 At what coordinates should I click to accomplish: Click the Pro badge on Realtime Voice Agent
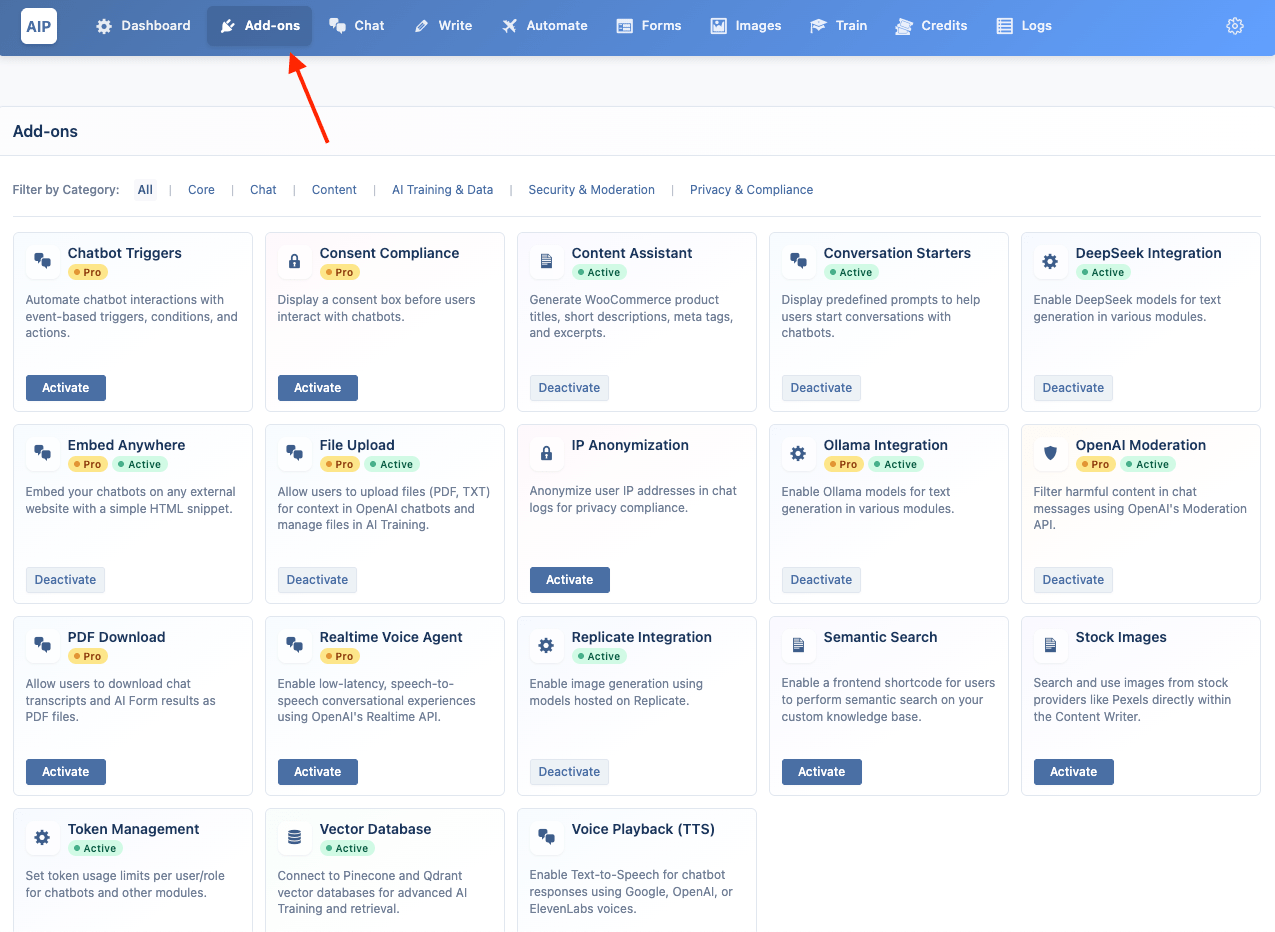coord(340,656)
